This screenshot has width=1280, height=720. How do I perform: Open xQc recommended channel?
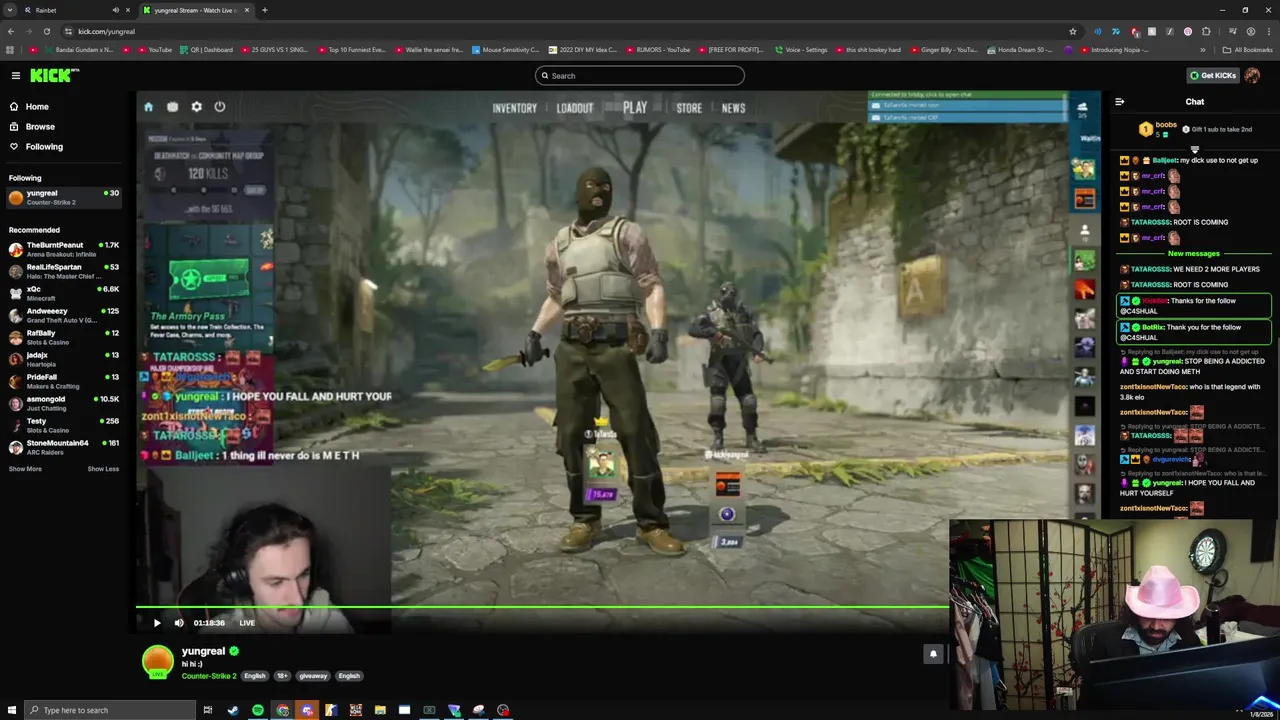64,293
